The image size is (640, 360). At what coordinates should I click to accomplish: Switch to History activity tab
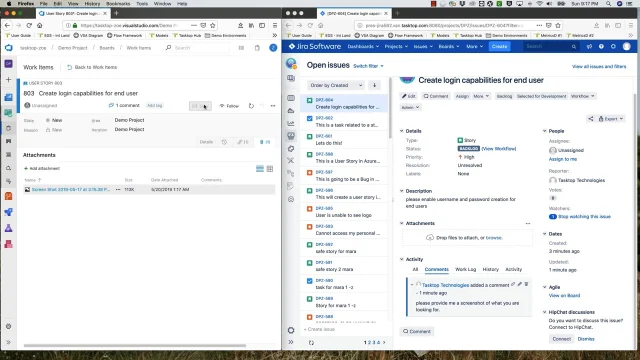(491, 269)
